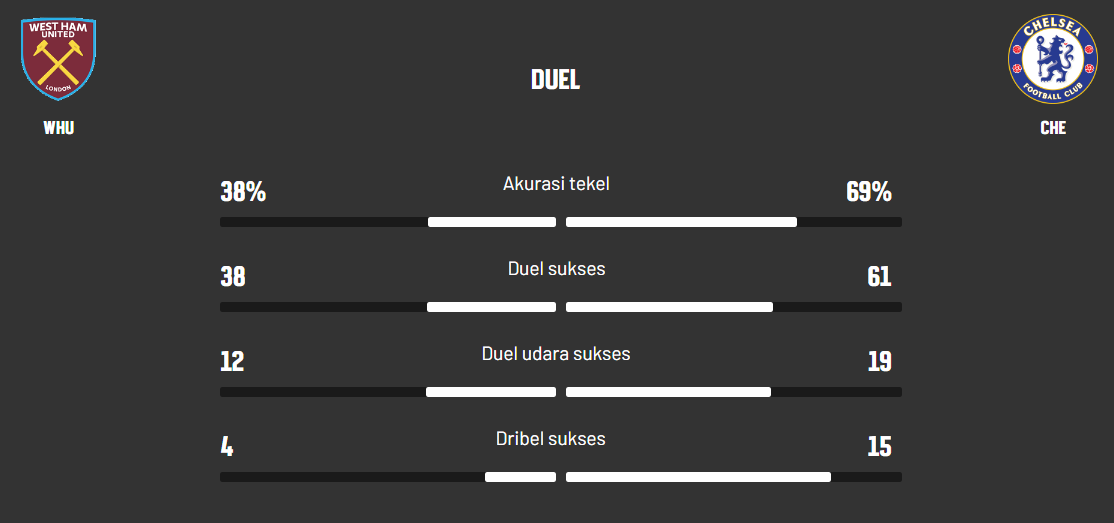This screenshot has width=1114, height=523.
Task: Click the 69% tackle accuracy value
Action: click(x=868, y=192)
